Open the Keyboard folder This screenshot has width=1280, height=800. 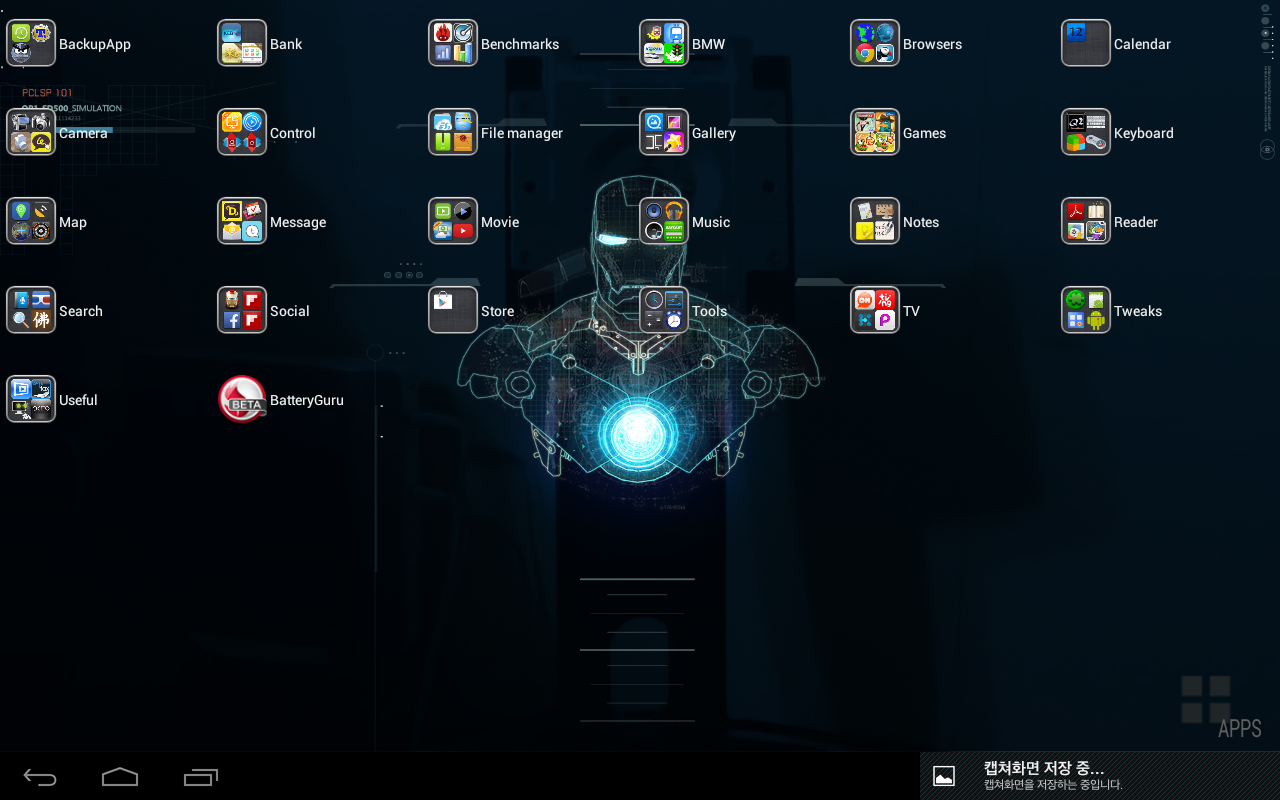pyautogui.click(x=1086, y=132)
